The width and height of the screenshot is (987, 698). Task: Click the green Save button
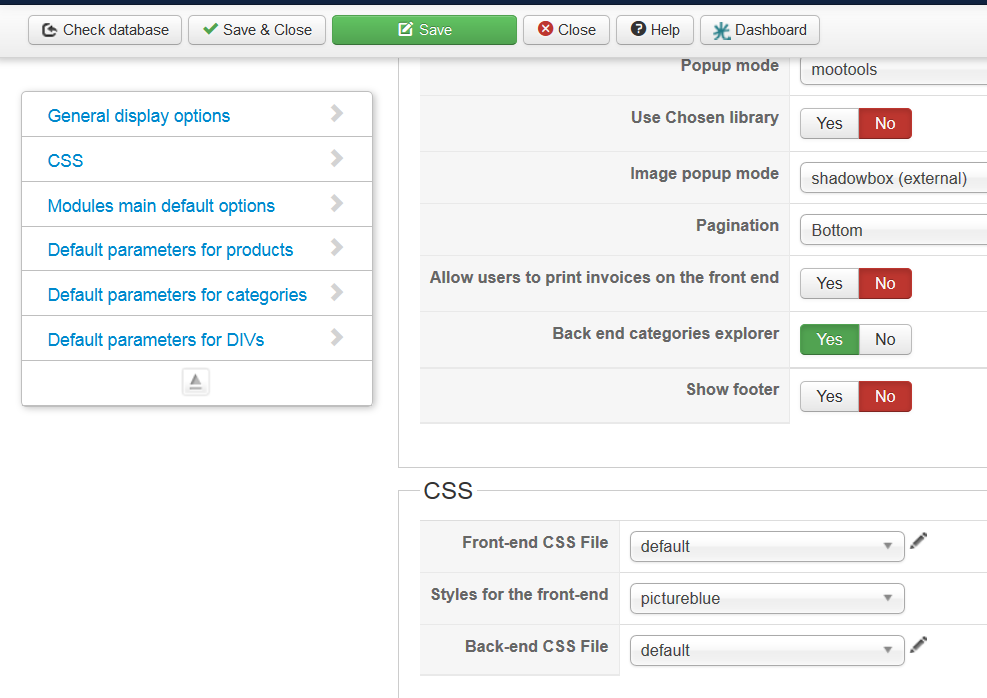pyautogui.click(x=424, y=30)
